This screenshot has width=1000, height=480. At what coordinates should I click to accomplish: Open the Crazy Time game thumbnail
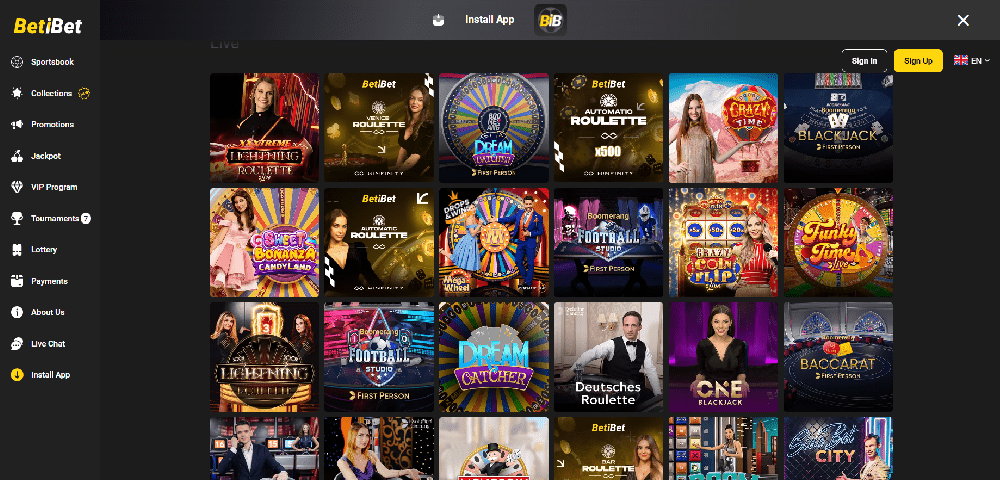[723, 127]
